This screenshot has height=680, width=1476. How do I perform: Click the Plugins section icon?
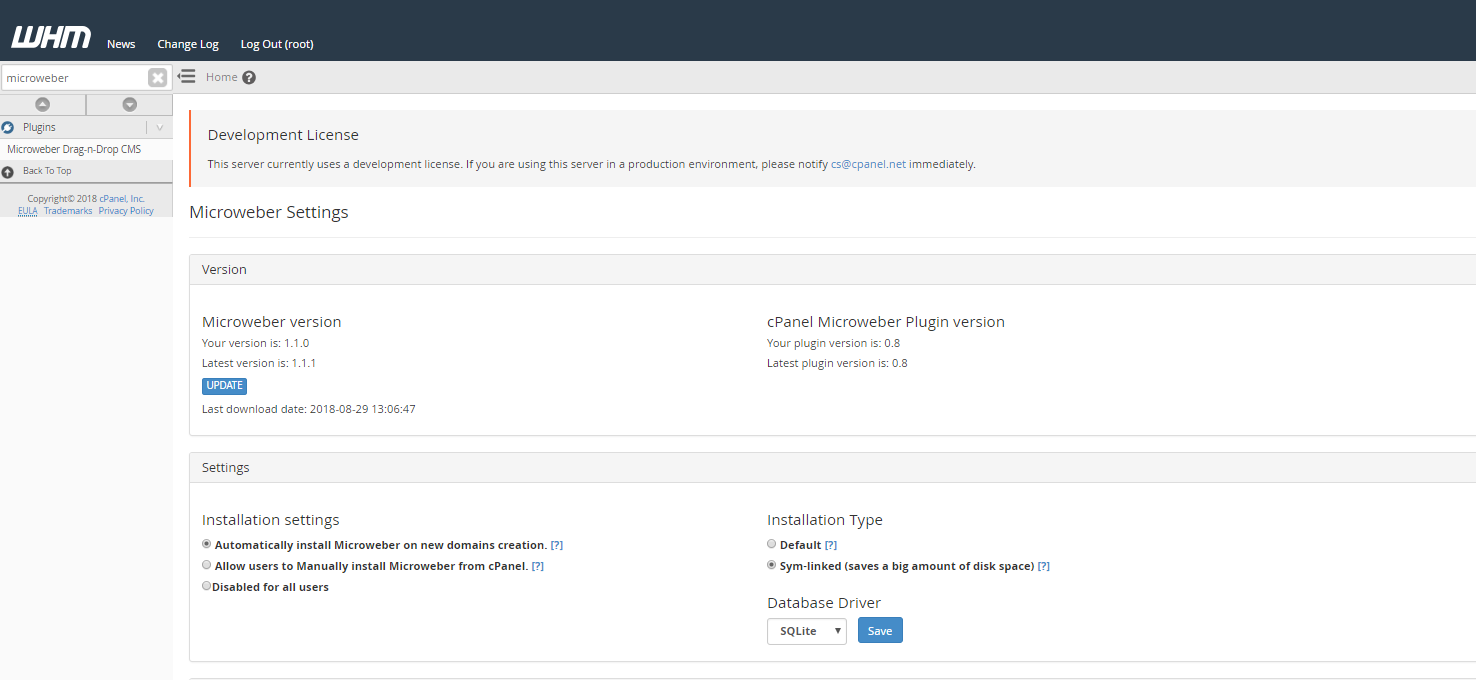click(x=8, y=128)
